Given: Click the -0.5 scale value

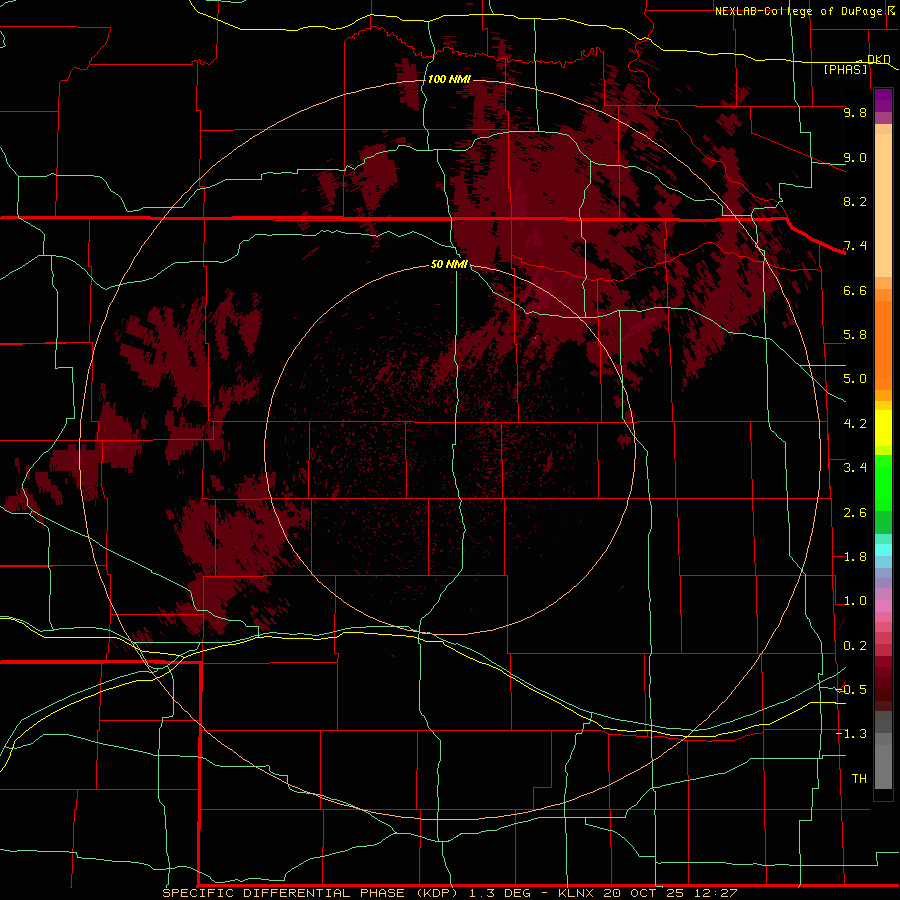Looking at the screenshot, I should (x=852, y=690).
